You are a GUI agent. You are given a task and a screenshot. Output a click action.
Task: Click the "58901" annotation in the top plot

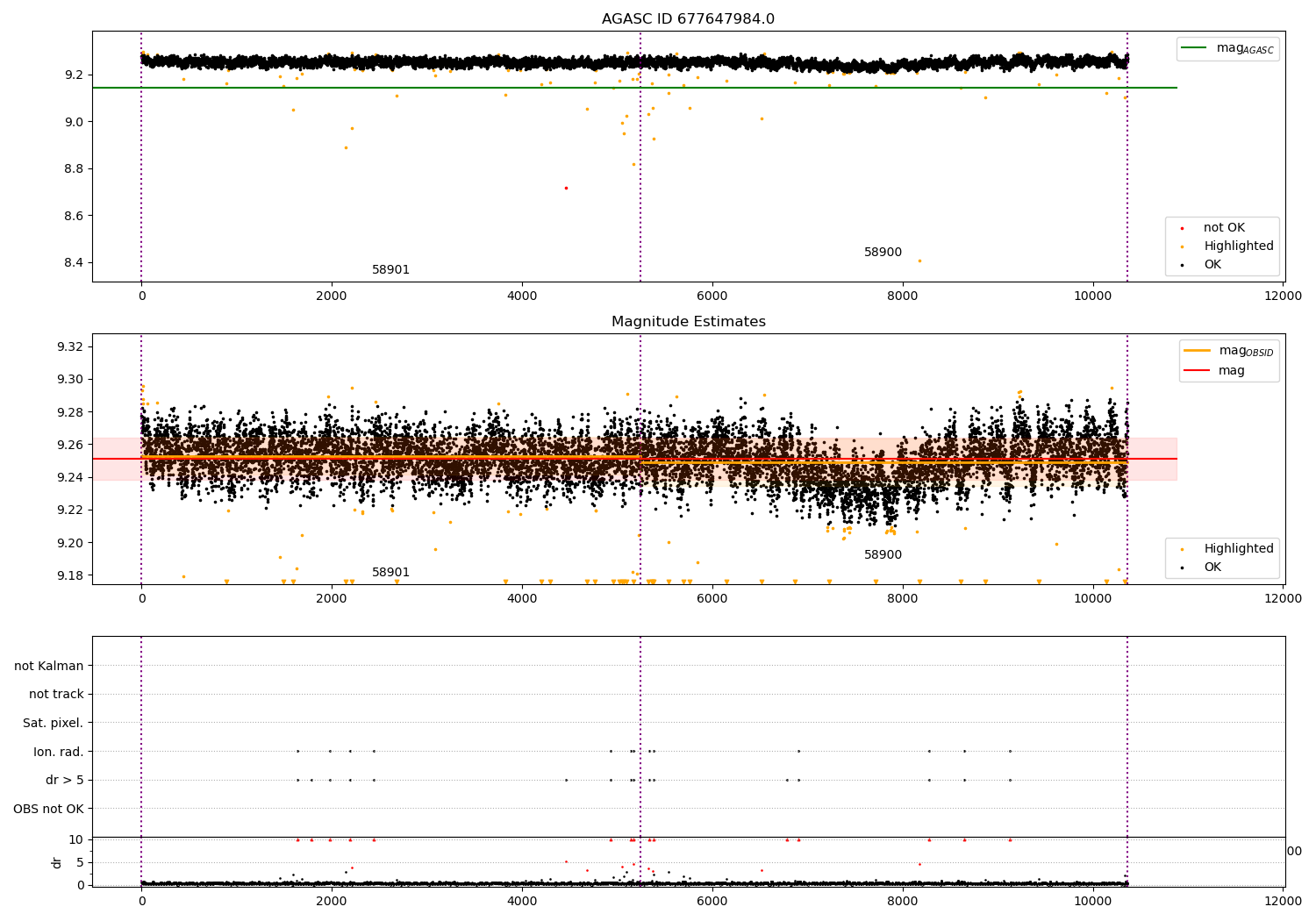coord(390,270)
